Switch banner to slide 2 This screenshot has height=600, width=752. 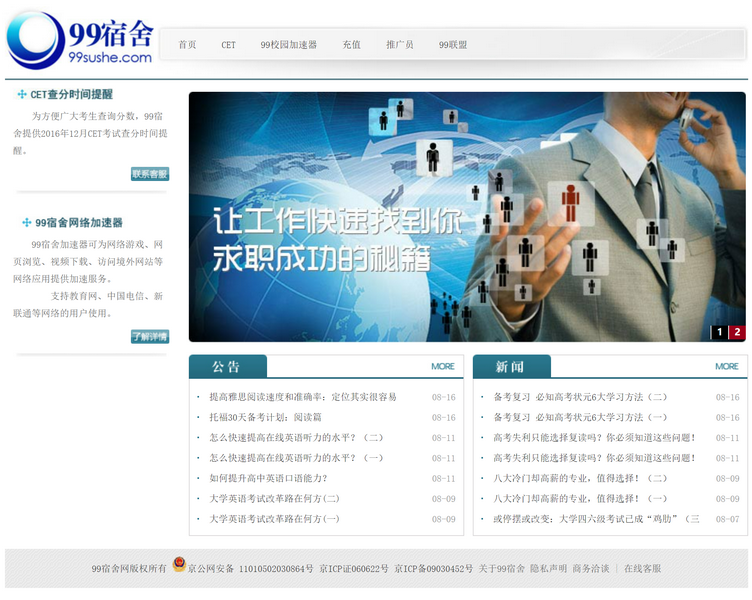pyautogui.click(x=737, y=332)
